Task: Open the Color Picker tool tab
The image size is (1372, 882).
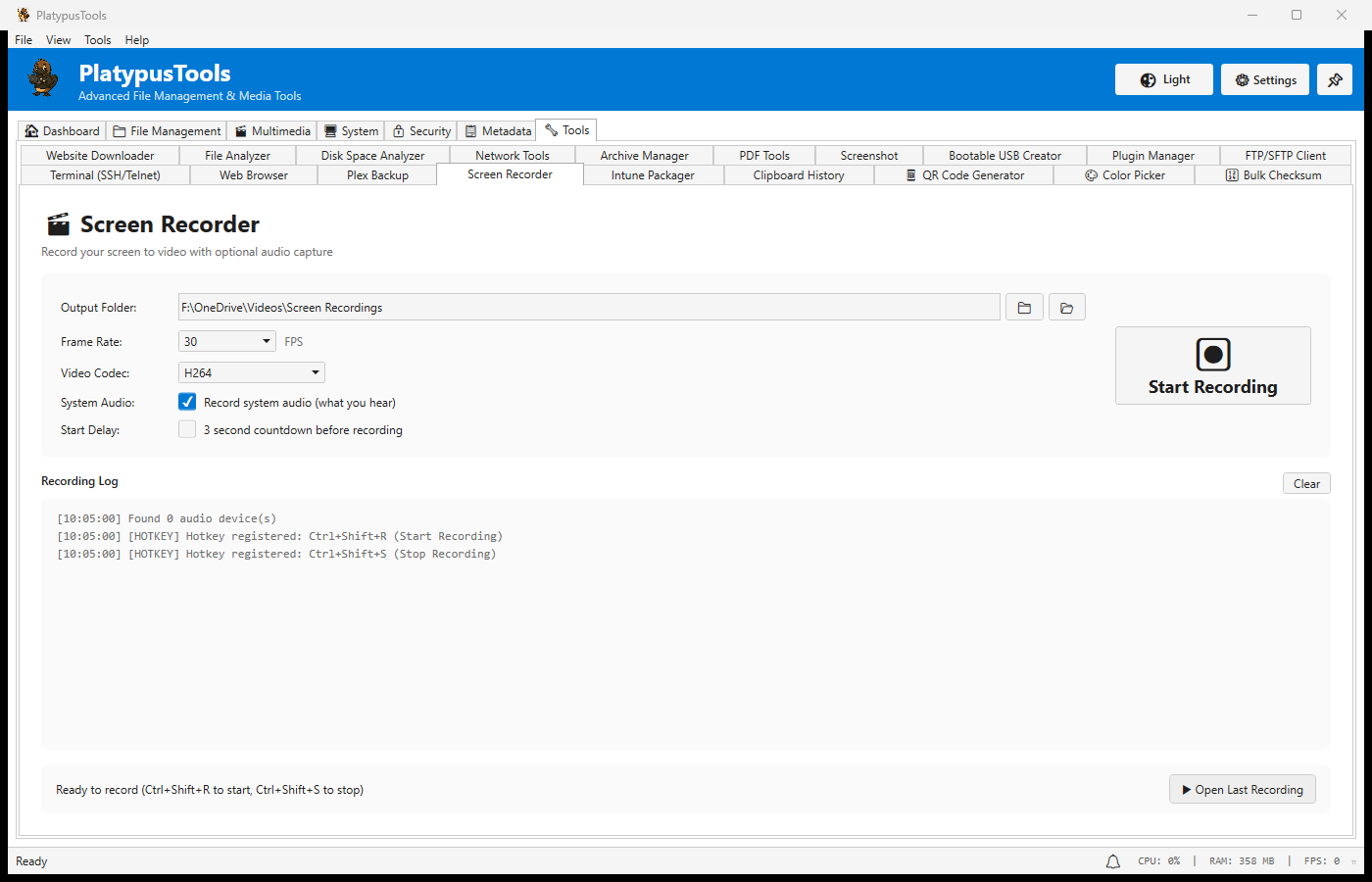Action: pyautogui.click(x=1124, y=175)
